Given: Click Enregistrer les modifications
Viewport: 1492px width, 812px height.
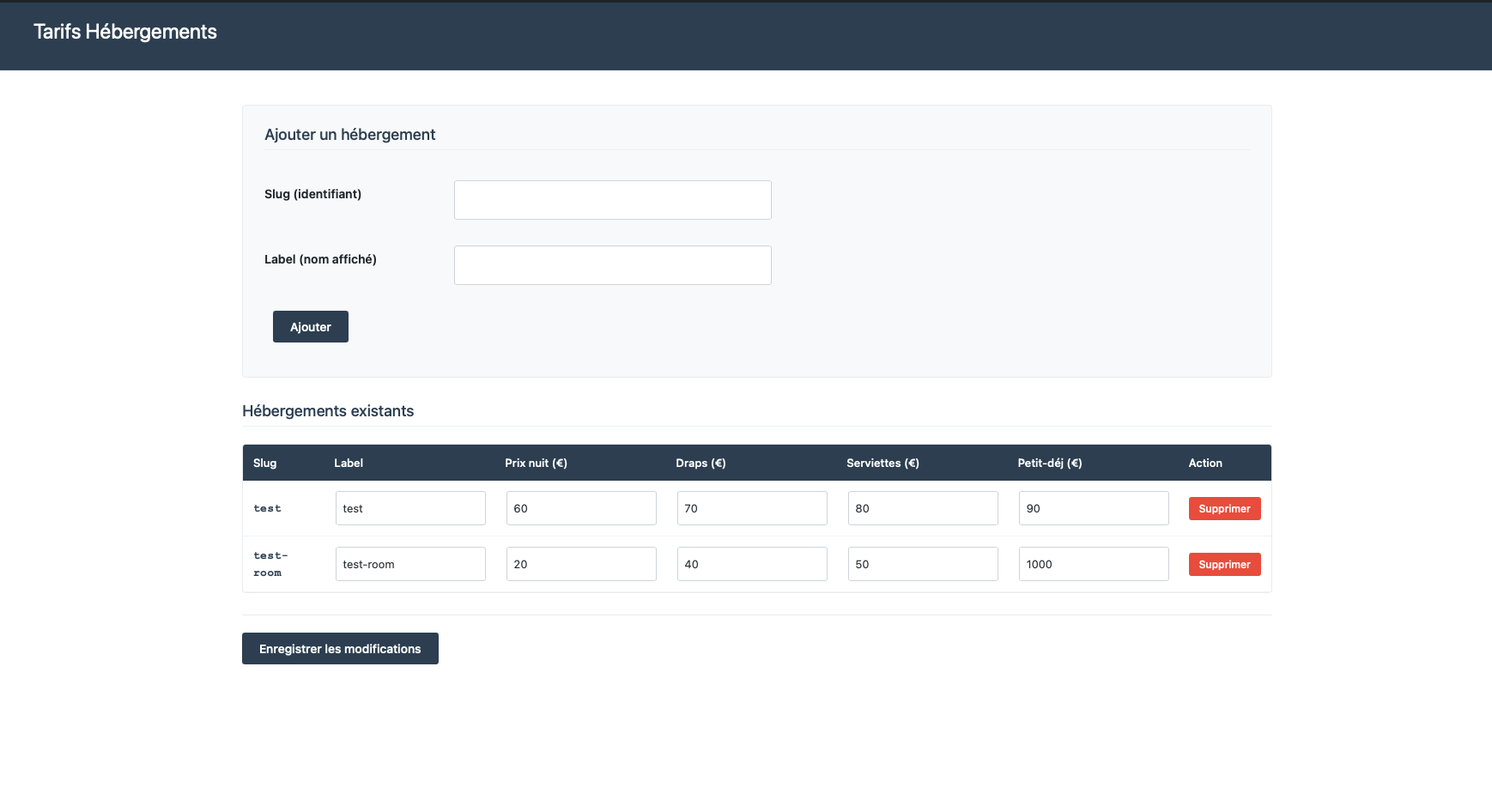Looking at the screenshot, I should pos(340,648).
